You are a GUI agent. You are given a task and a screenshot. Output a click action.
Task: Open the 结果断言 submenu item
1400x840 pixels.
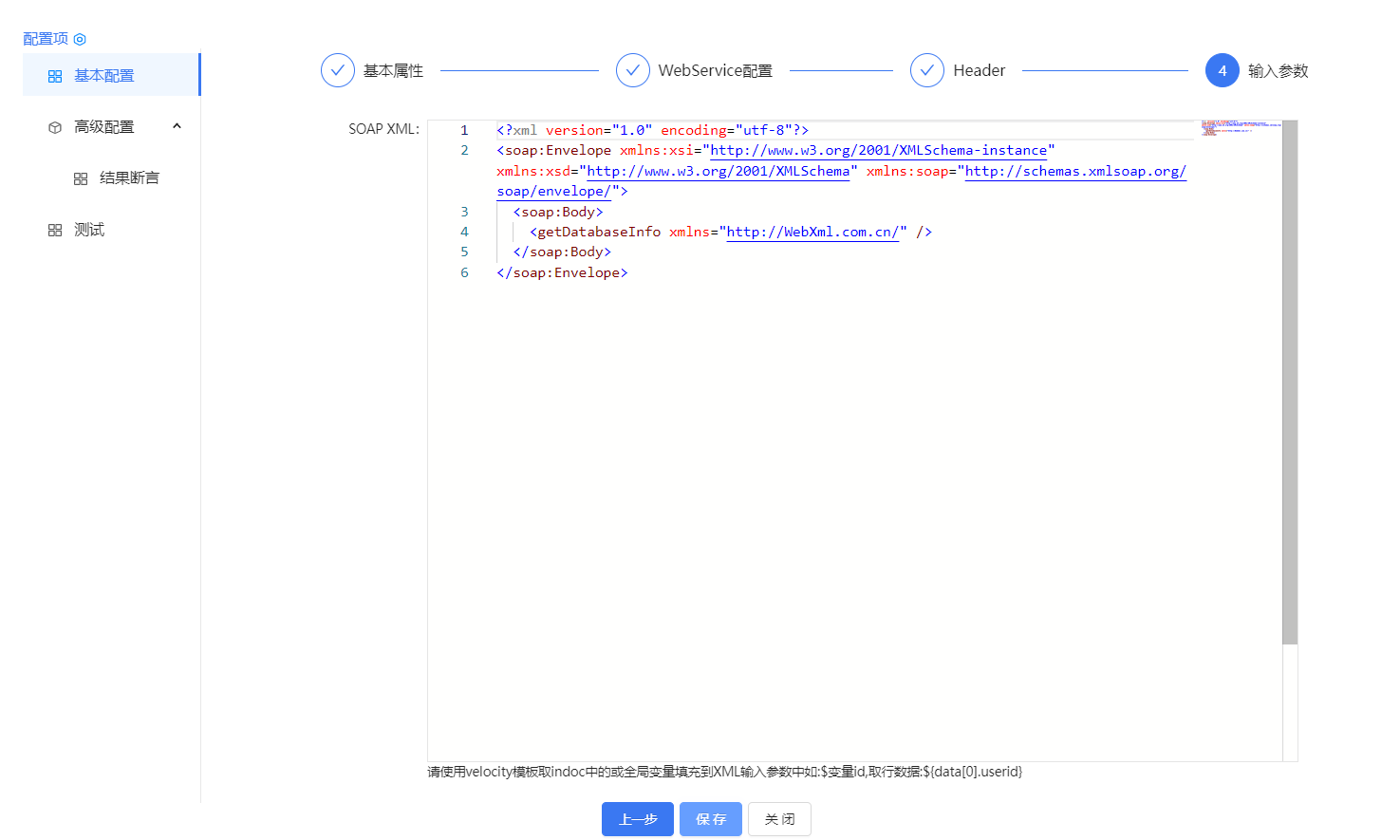(111, 177)
